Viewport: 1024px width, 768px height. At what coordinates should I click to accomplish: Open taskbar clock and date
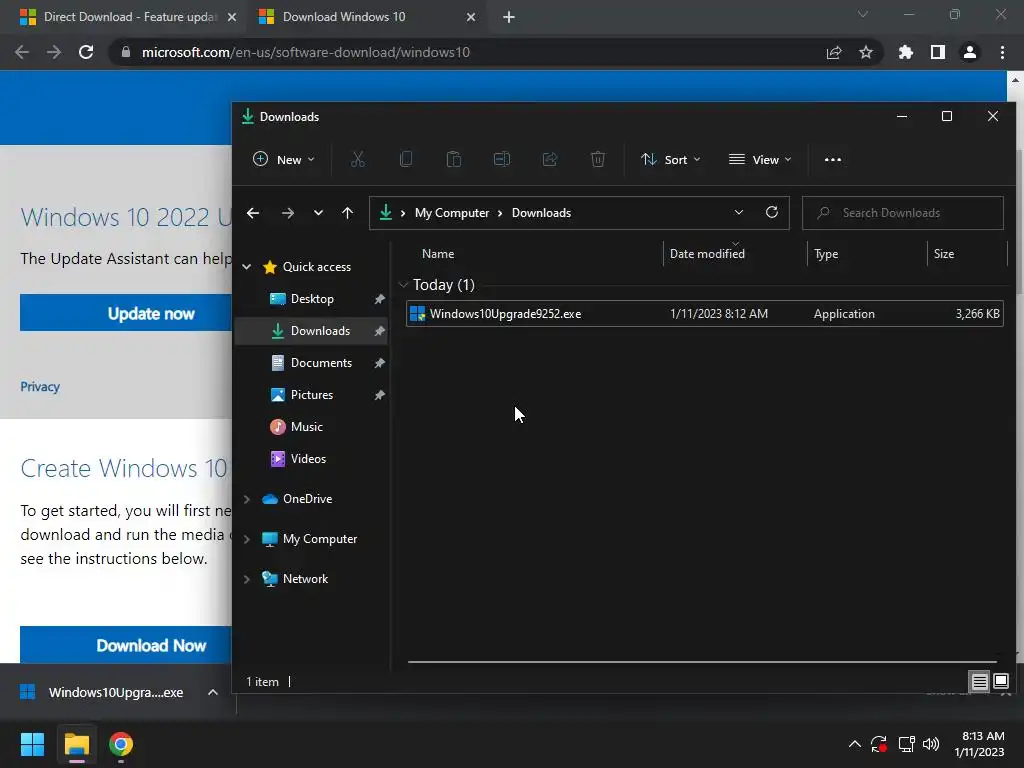980,744
